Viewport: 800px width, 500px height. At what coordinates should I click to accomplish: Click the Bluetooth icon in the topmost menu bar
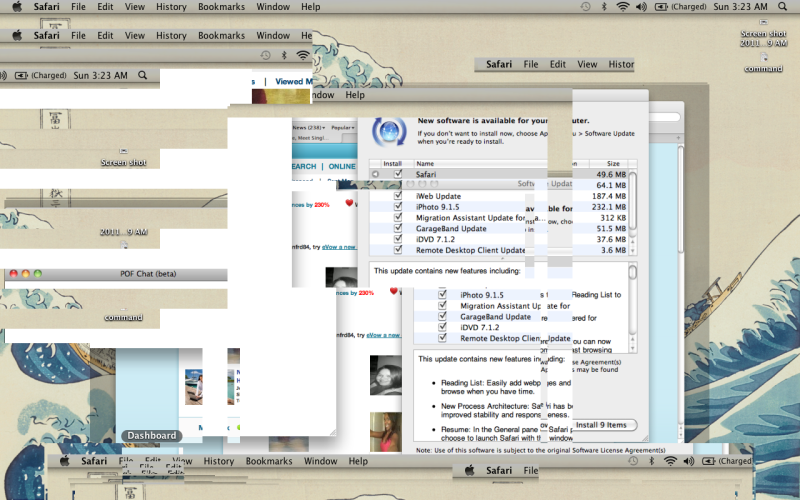(604, 7)
